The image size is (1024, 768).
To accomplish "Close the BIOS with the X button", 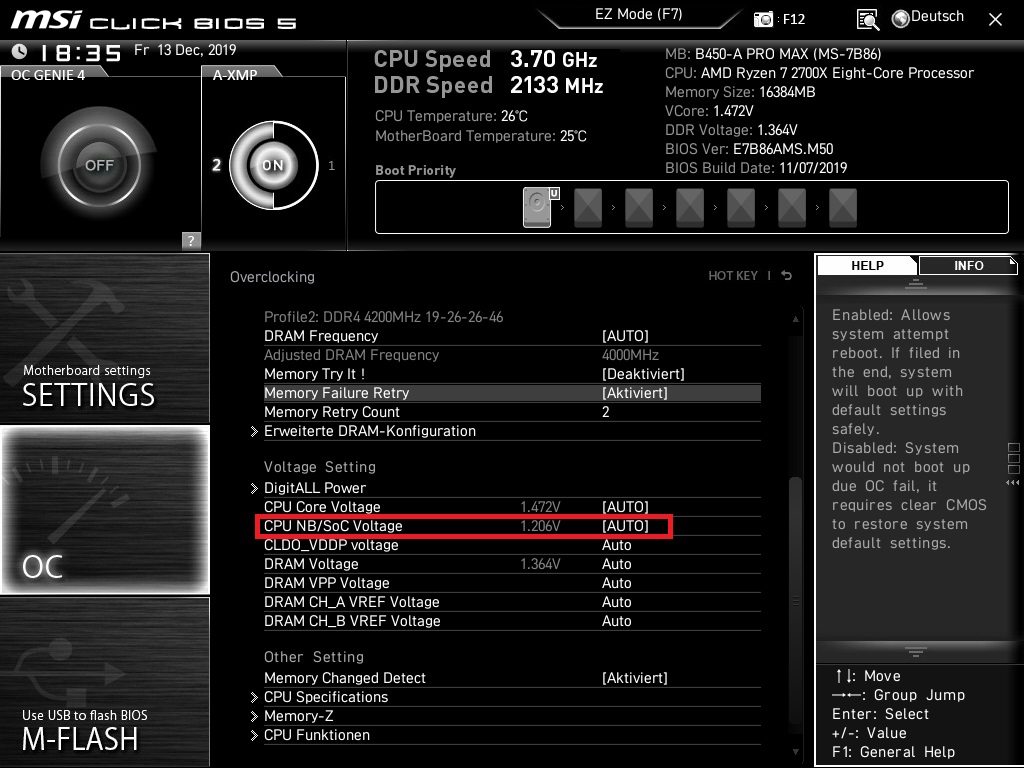I will [995, 20].
